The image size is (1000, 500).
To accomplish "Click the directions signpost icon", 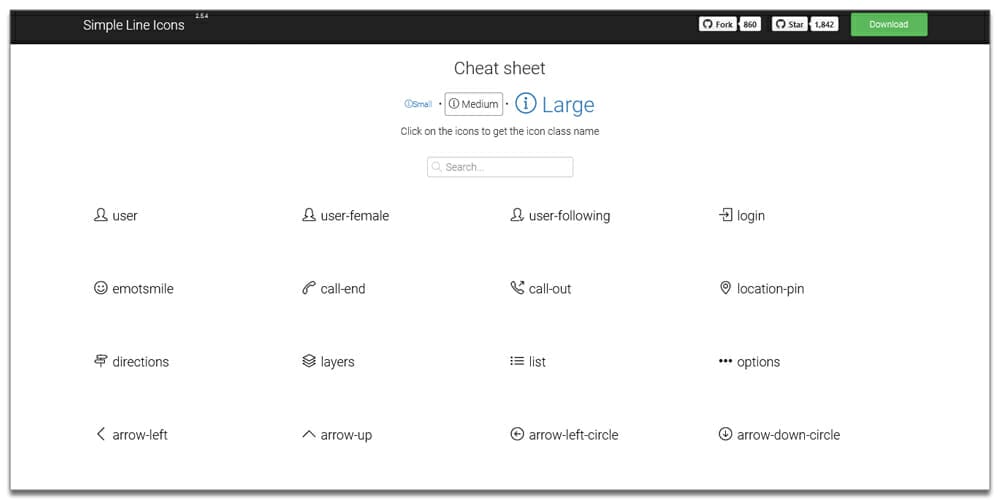I will click(100, 361).
